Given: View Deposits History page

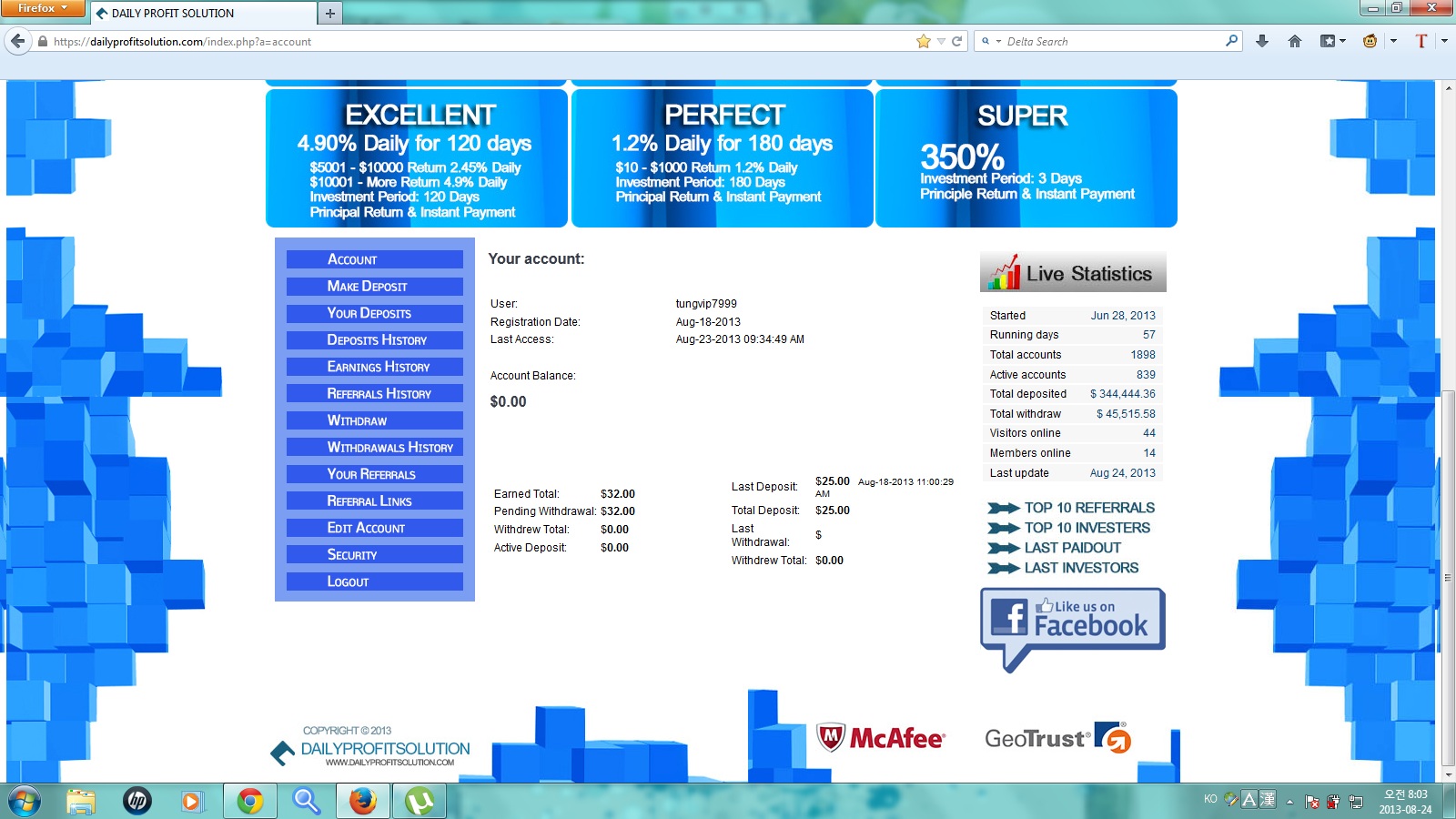Looking at the screenshot, I should 375,340.
